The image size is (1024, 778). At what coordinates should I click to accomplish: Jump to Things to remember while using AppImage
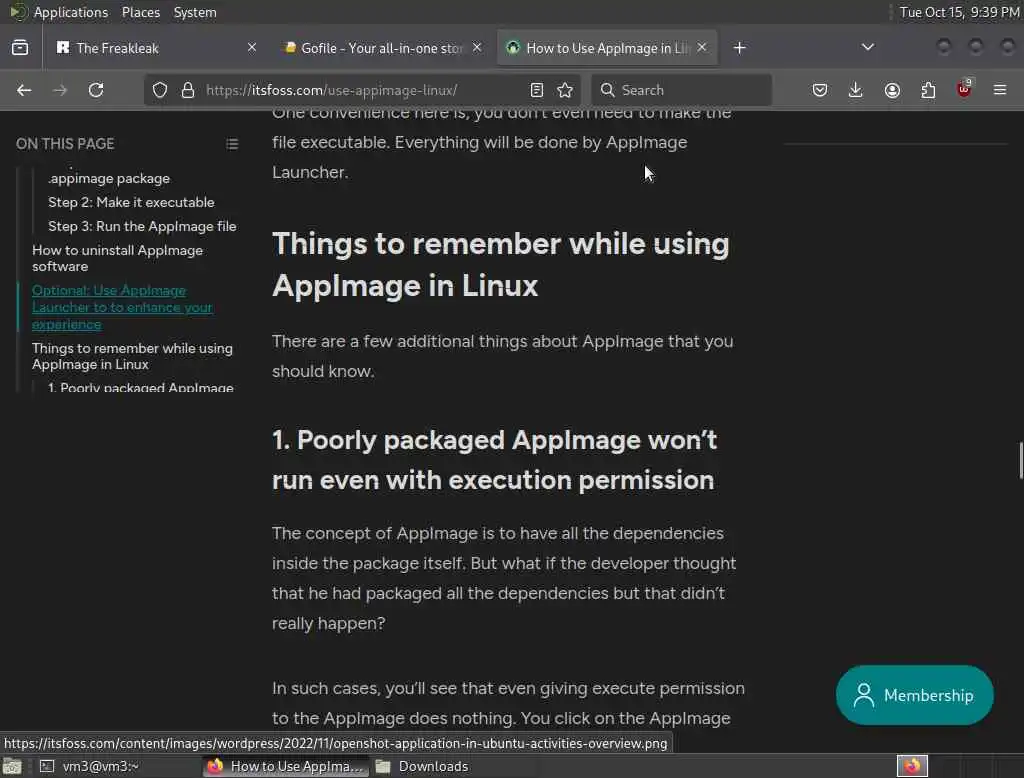tap(132, 356)
